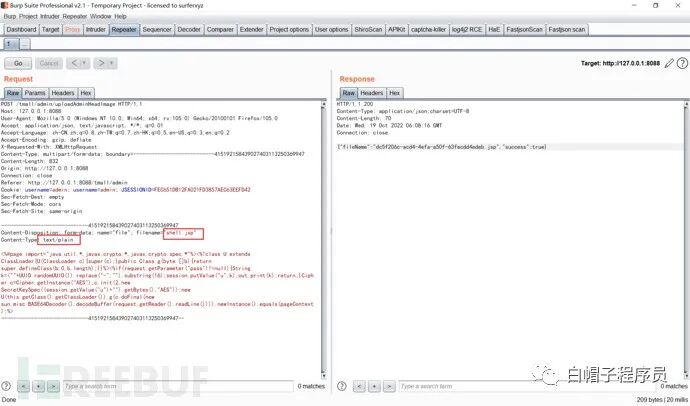Open the User options tab

pos(331,29)
